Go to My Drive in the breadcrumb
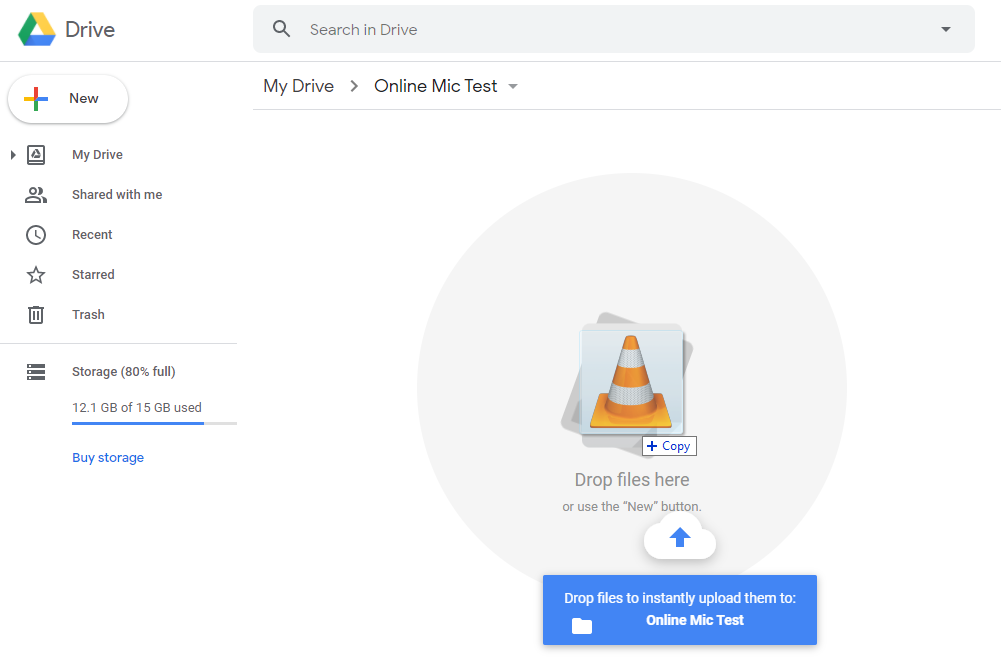This screenshot has height=663, width=1001. 298,86
